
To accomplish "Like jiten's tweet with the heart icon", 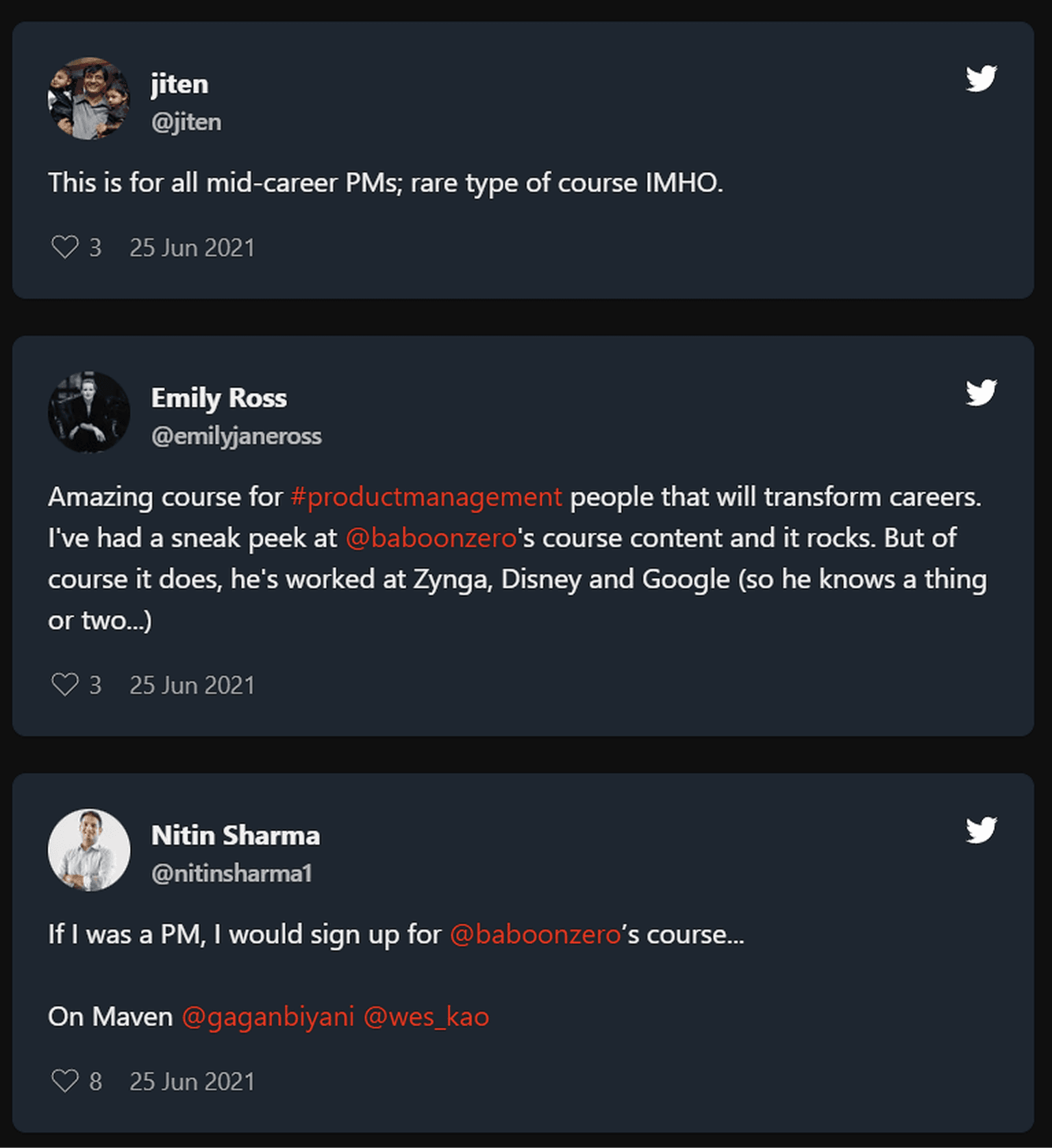I will [x=65, y=247].
